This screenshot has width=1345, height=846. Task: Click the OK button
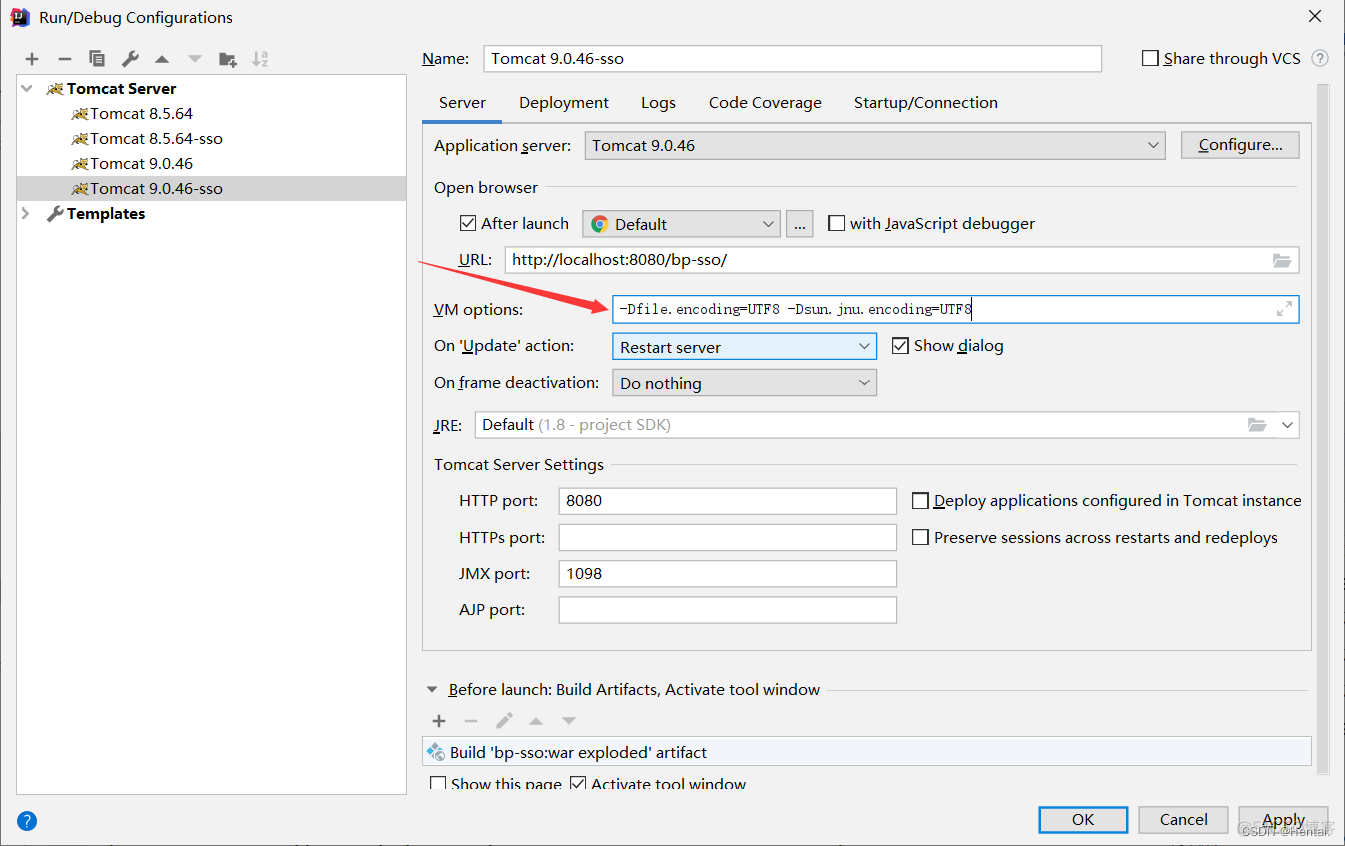point(1083,820)
